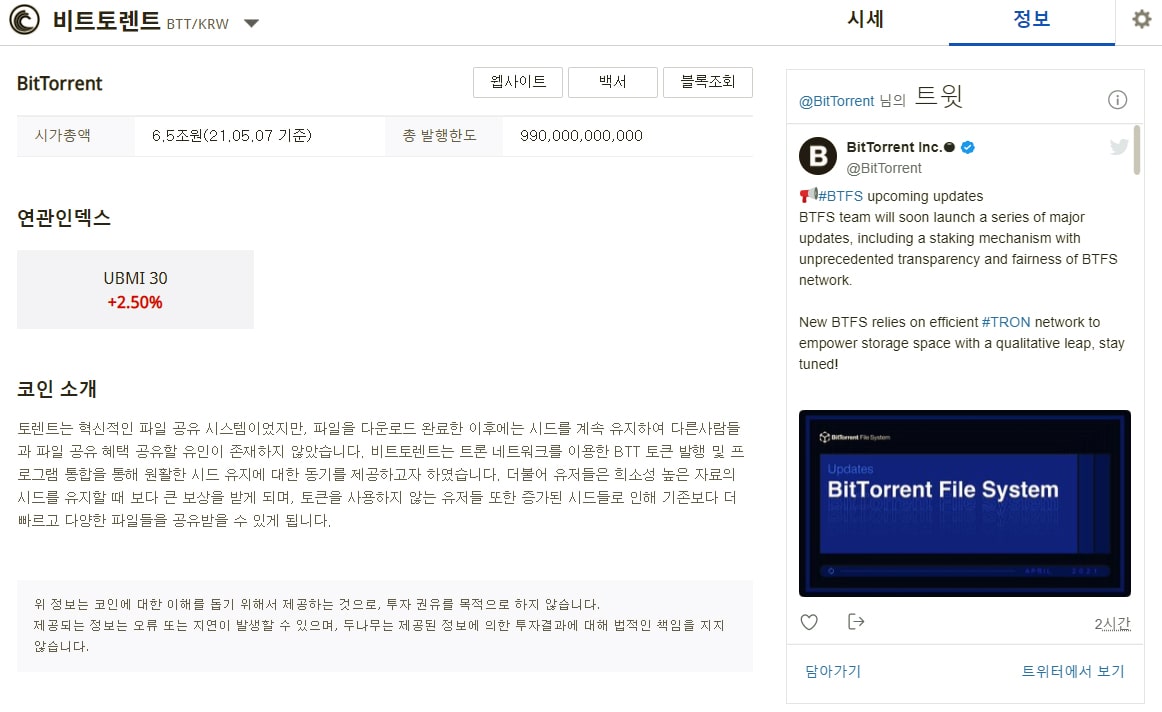The image size is (1162, 712).
Task: Open the #TRON hashtag link
Action: 1006,322
